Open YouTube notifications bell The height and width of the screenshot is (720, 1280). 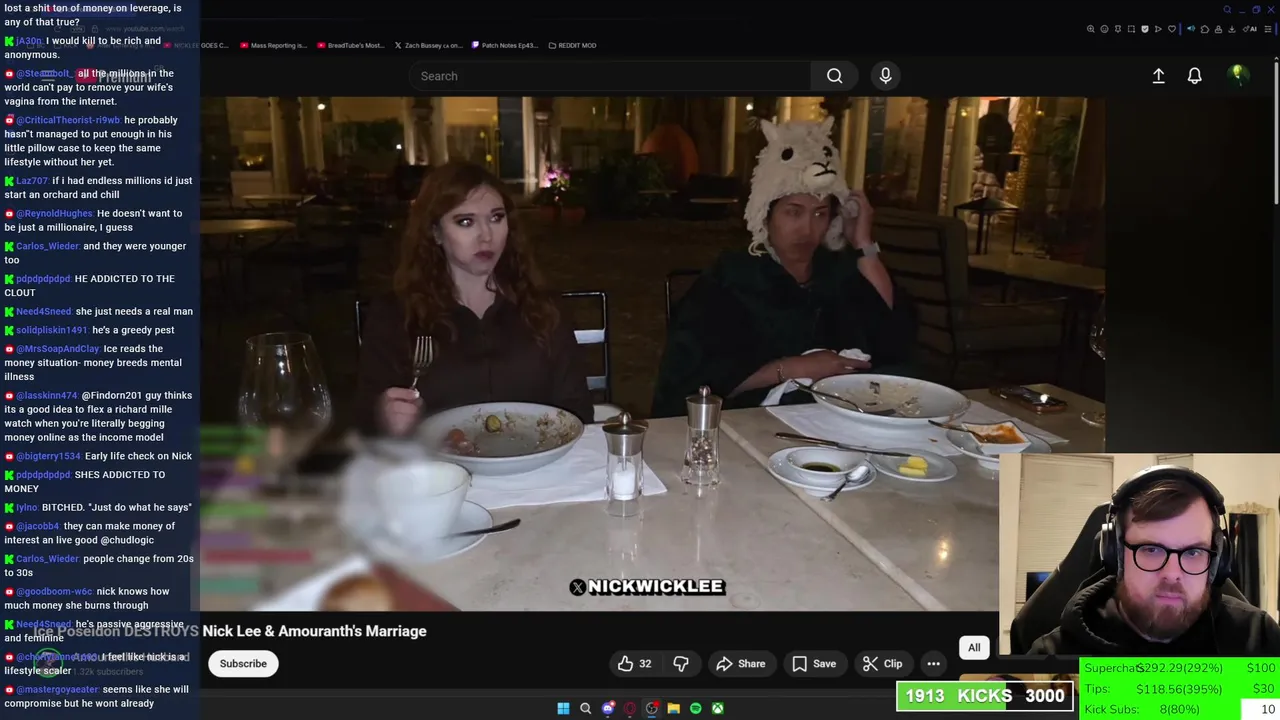click(x=1194, y=76)
